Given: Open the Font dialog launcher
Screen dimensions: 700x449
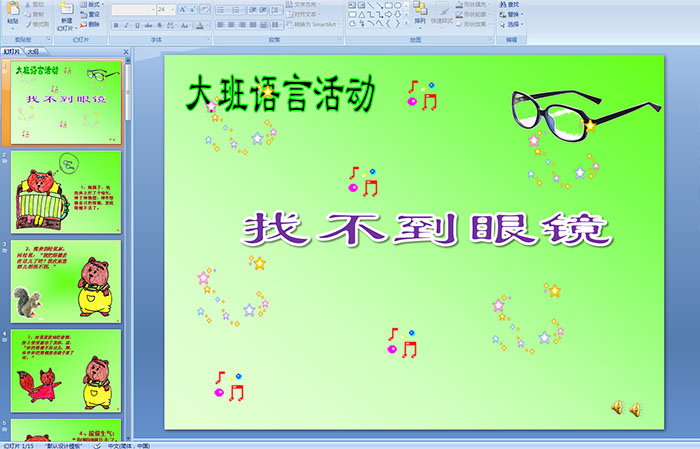Looking at the screenshot, I should pos(208,39).
